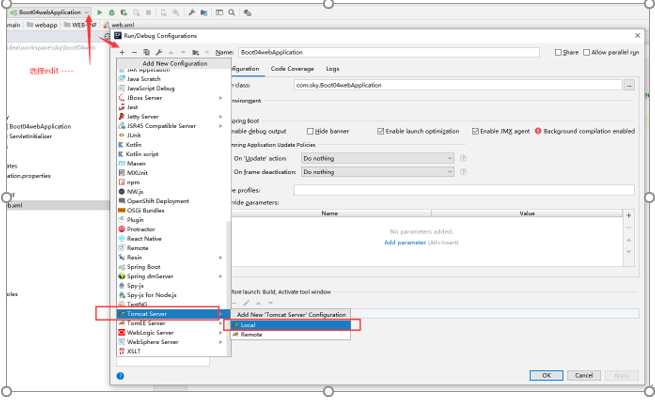
Task: Expand Jetty Server submenu
Action: pos(221,117)
